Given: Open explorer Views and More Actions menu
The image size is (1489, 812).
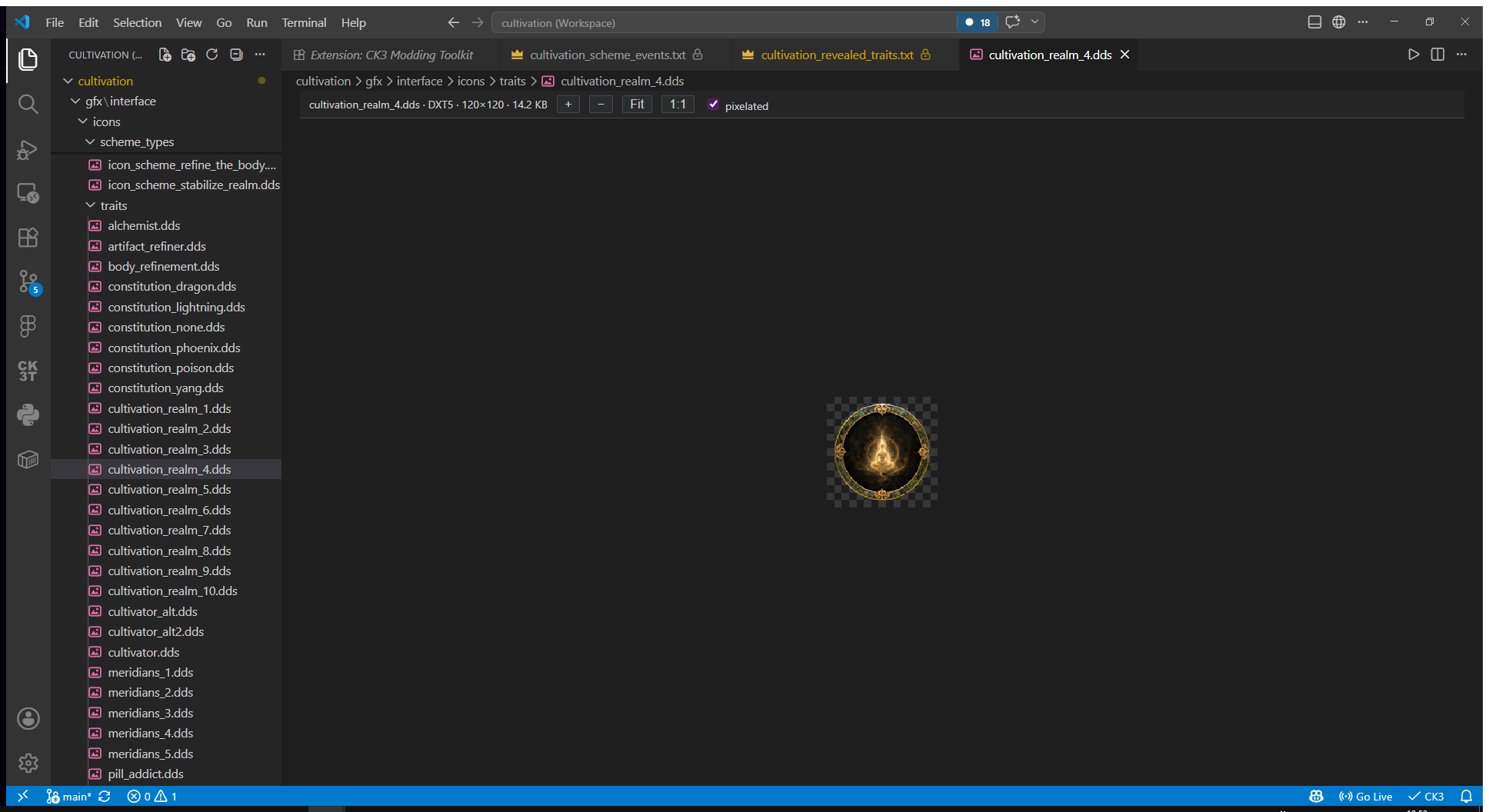Looking at the screenshot, I should tap(260, 55).
